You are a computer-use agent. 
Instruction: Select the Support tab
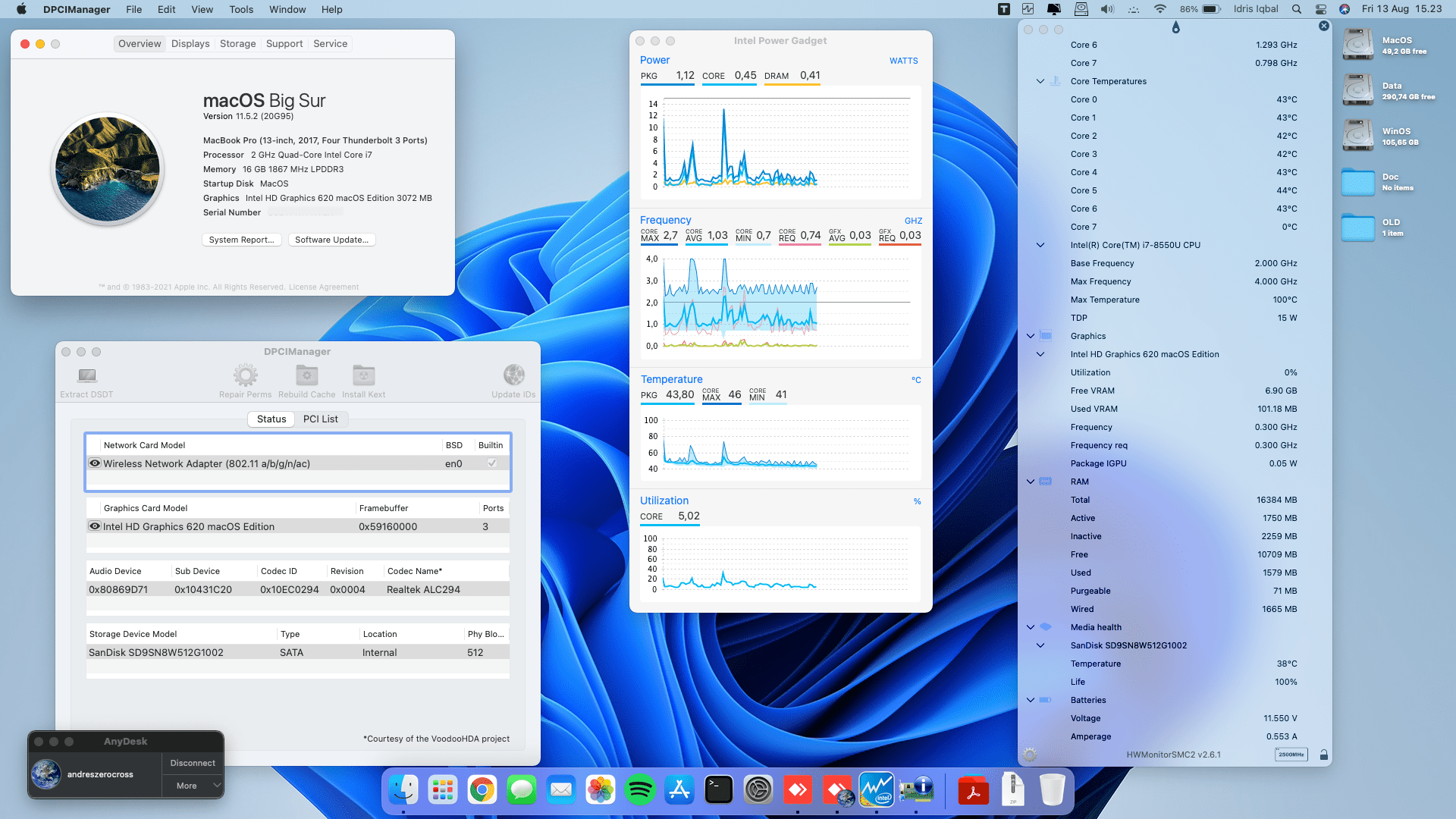coord(284,44)
